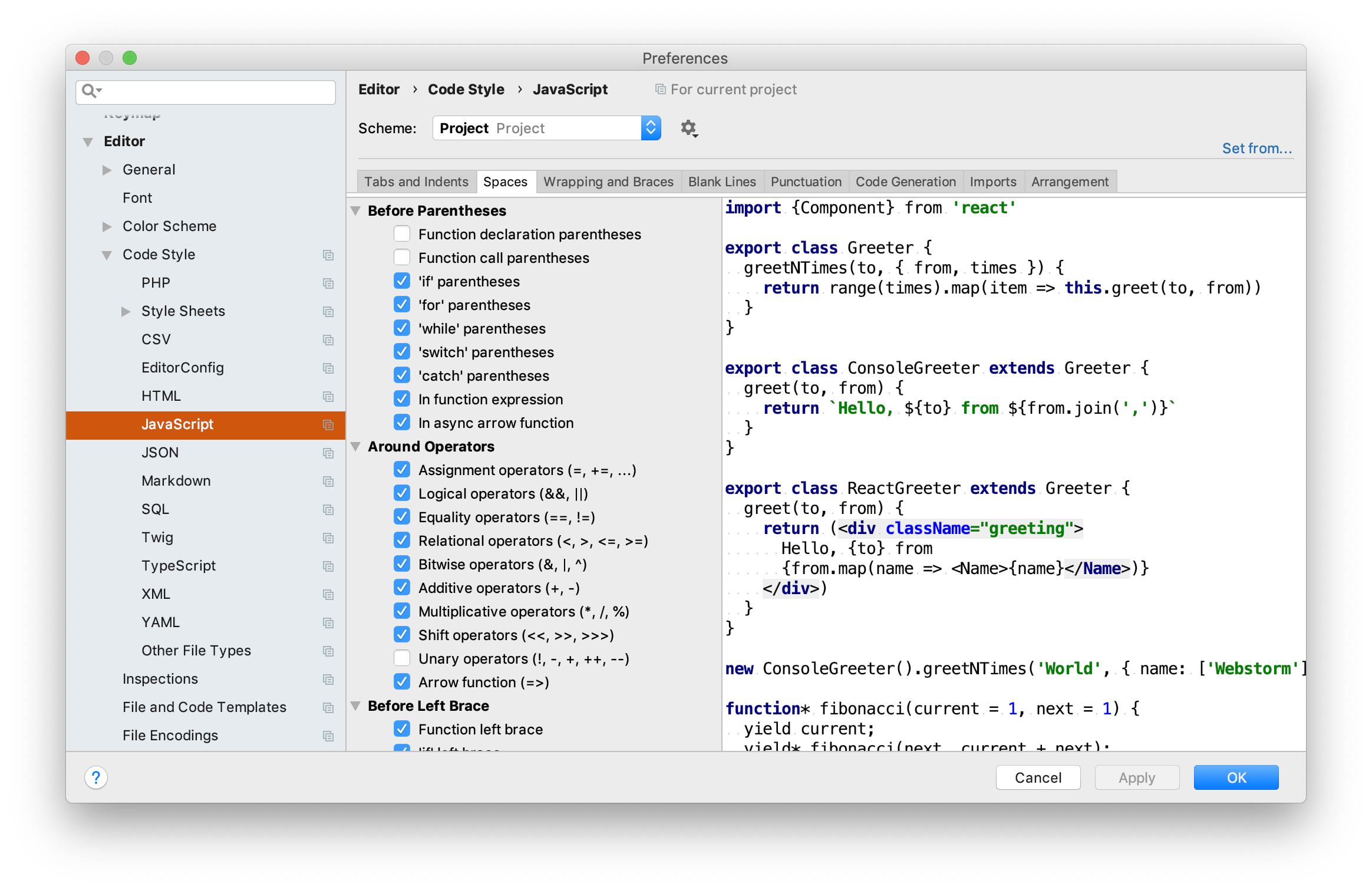
Task: Select TypeScript in the settings tree
Action: coord(179,566)
